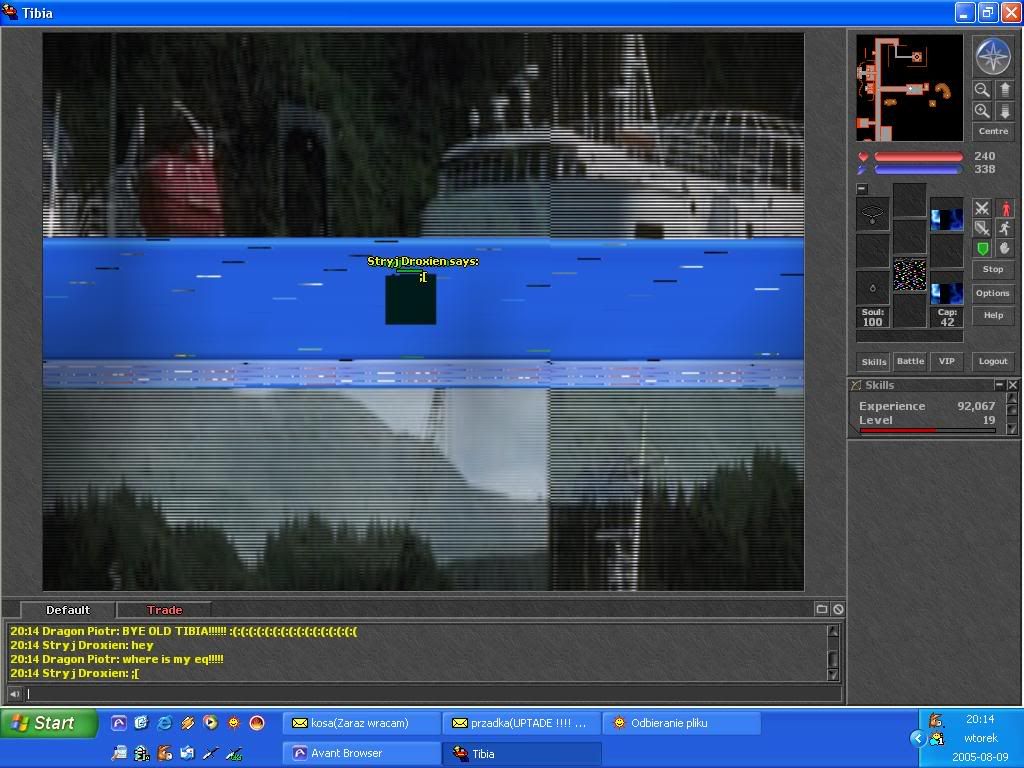Click the Stop button

(x=993, y=269)
